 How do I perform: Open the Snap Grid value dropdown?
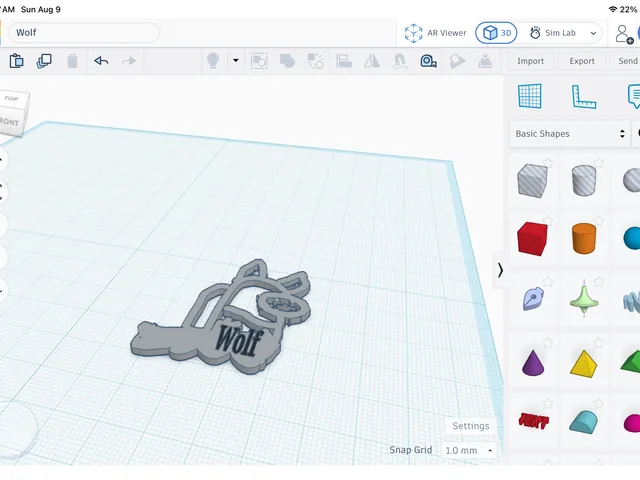click(x=469, y=450)
